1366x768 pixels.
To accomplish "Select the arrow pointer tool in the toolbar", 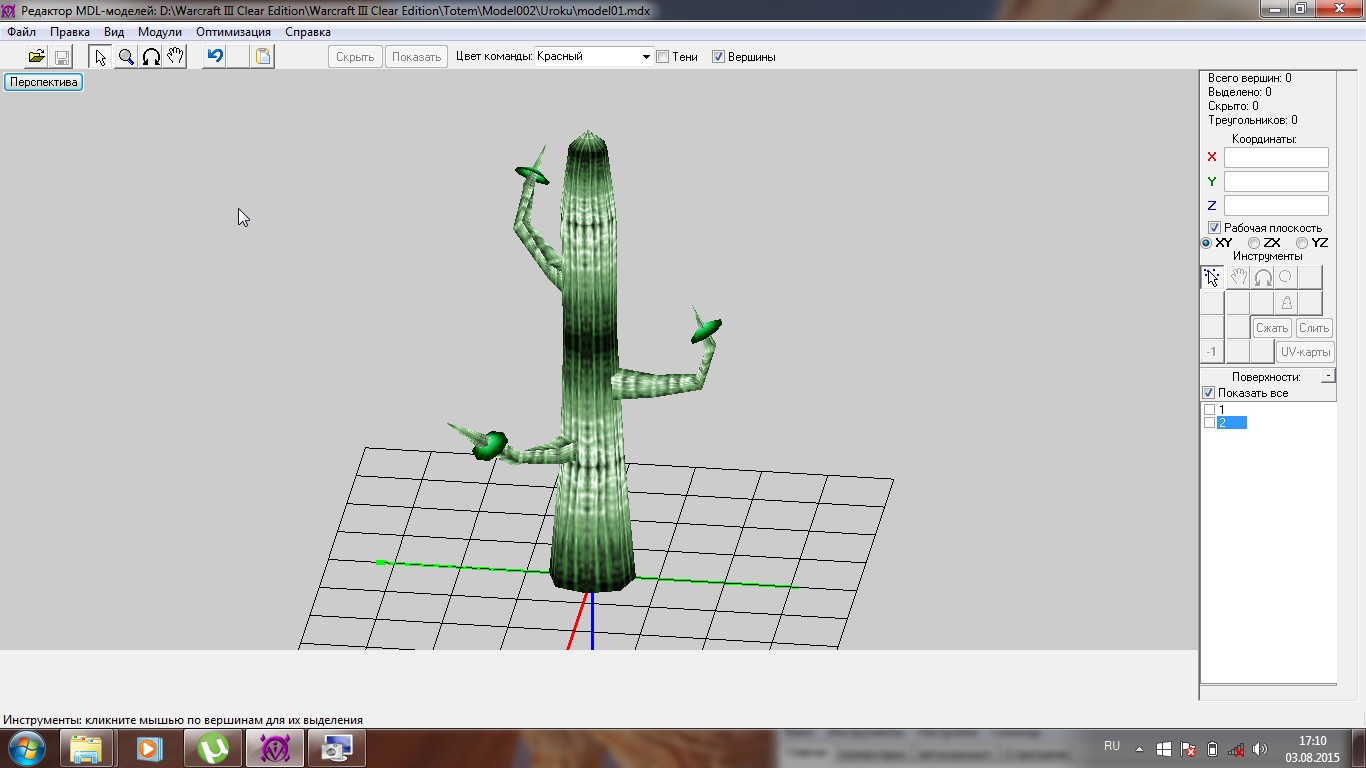I will click(x=100, y=57).
